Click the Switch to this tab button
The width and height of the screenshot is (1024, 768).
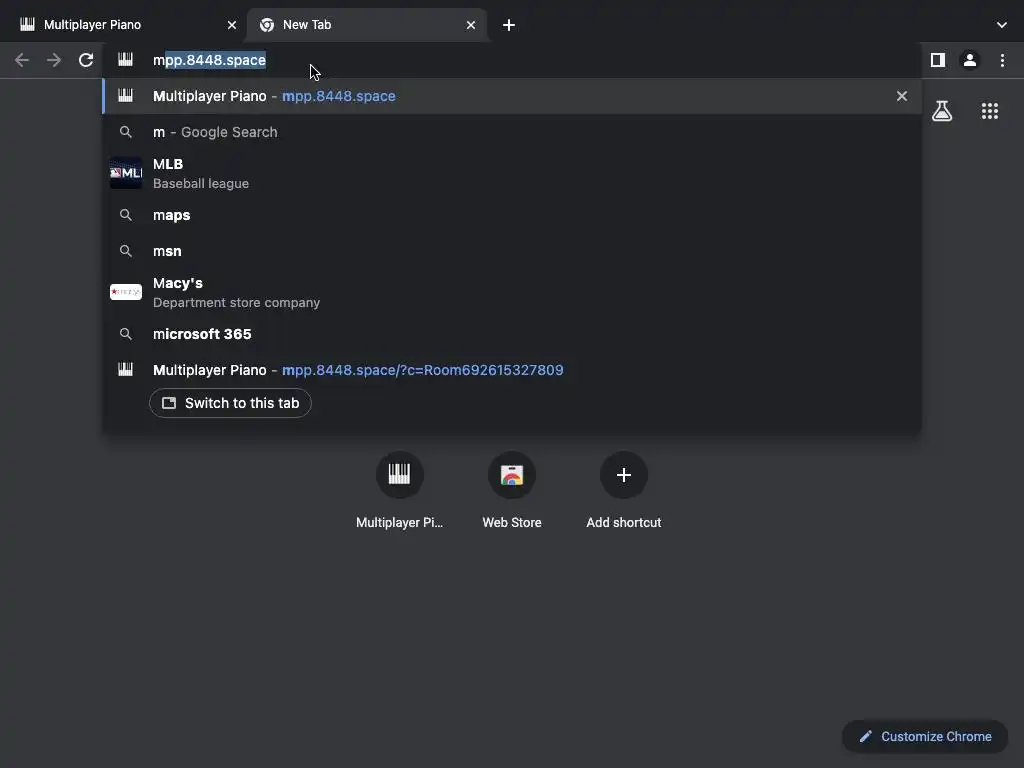pos(231,403)
